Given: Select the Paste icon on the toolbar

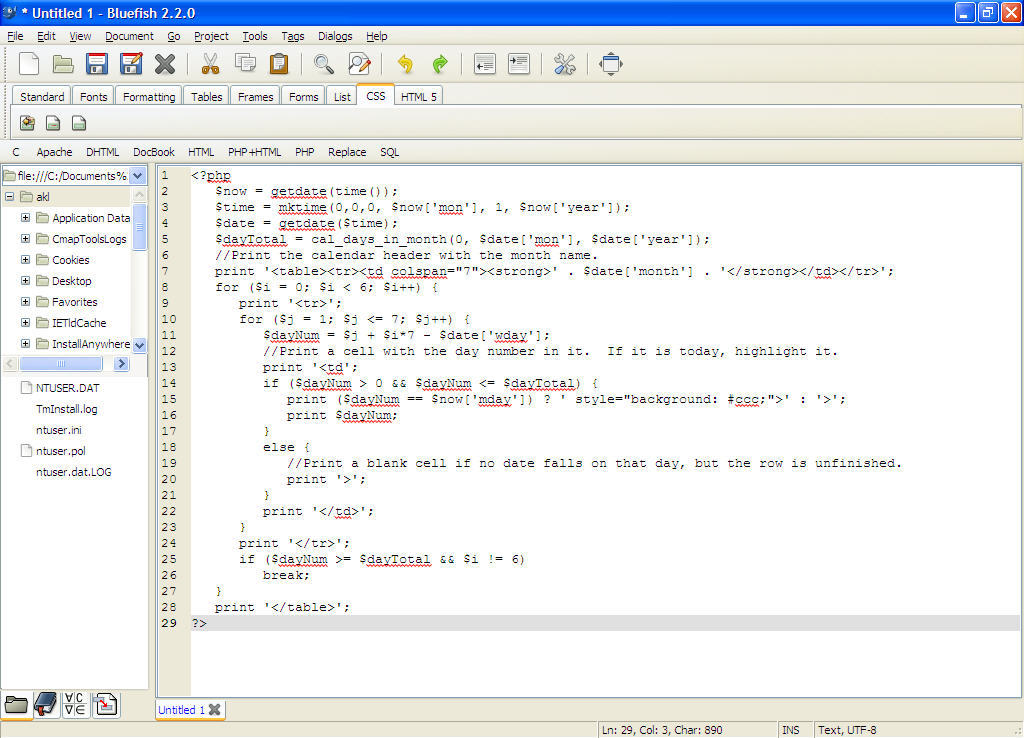Looking at the screenshot, I should click(x=279, y=63).
